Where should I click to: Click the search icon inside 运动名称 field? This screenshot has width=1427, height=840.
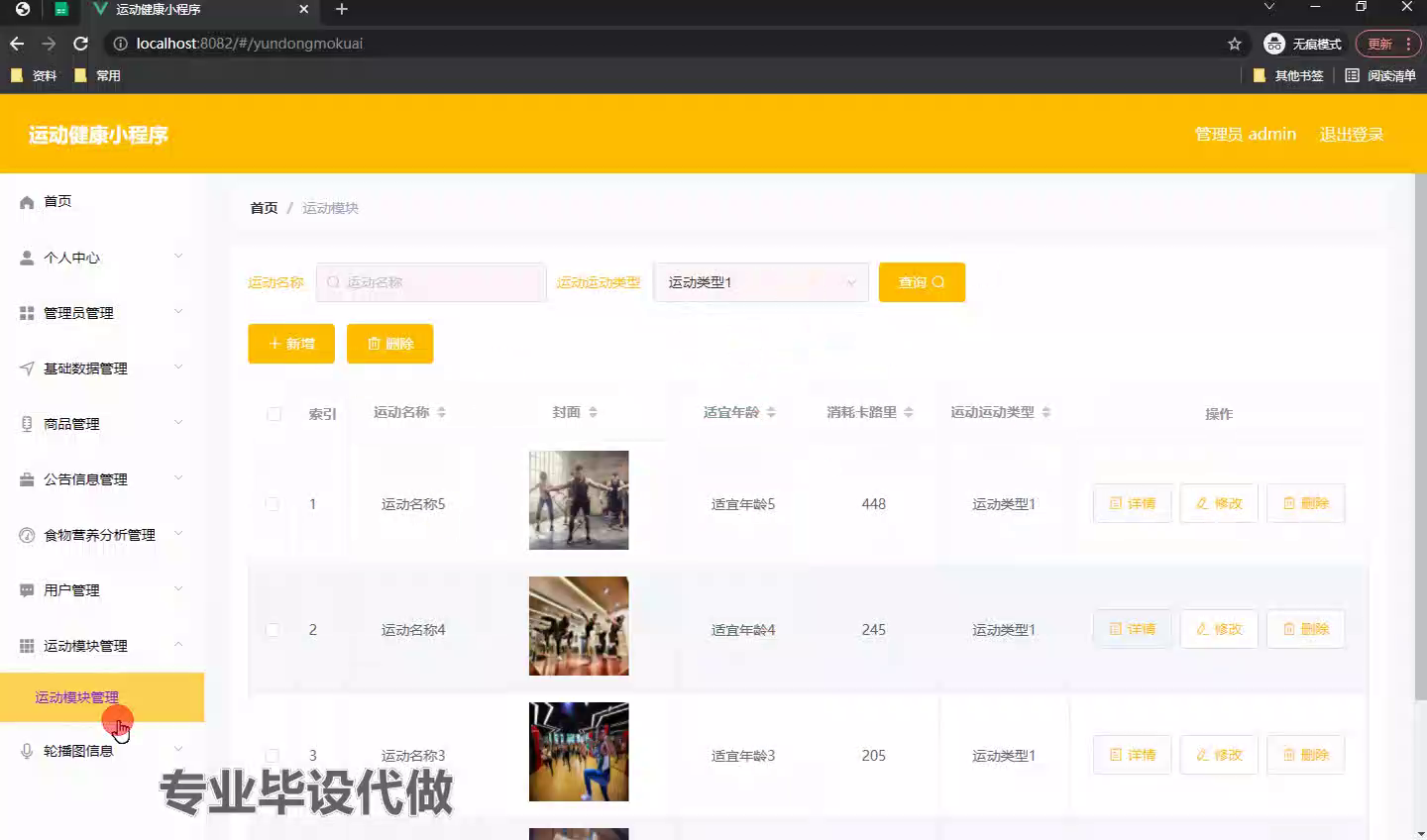[x=334, y=282]
